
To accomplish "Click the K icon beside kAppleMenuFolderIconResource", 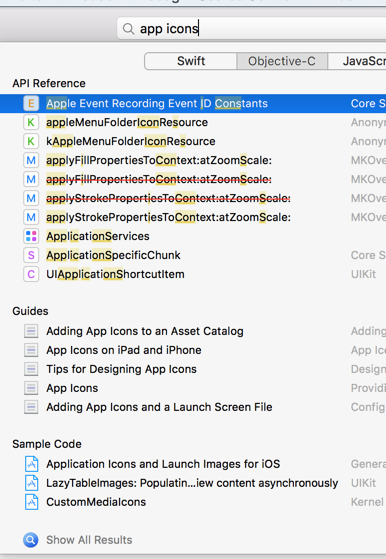I will 31,141.
